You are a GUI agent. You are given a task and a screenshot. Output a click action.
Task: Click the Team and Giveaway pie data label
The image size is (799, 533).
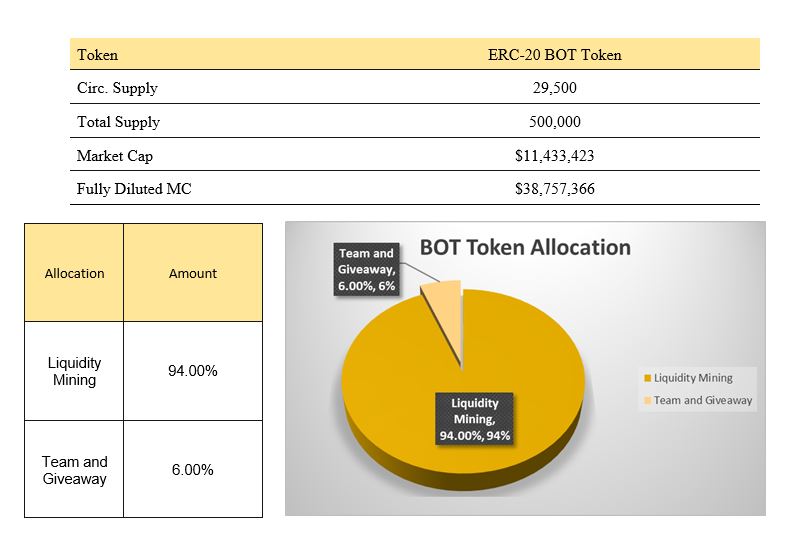click(x=368, y=270)
